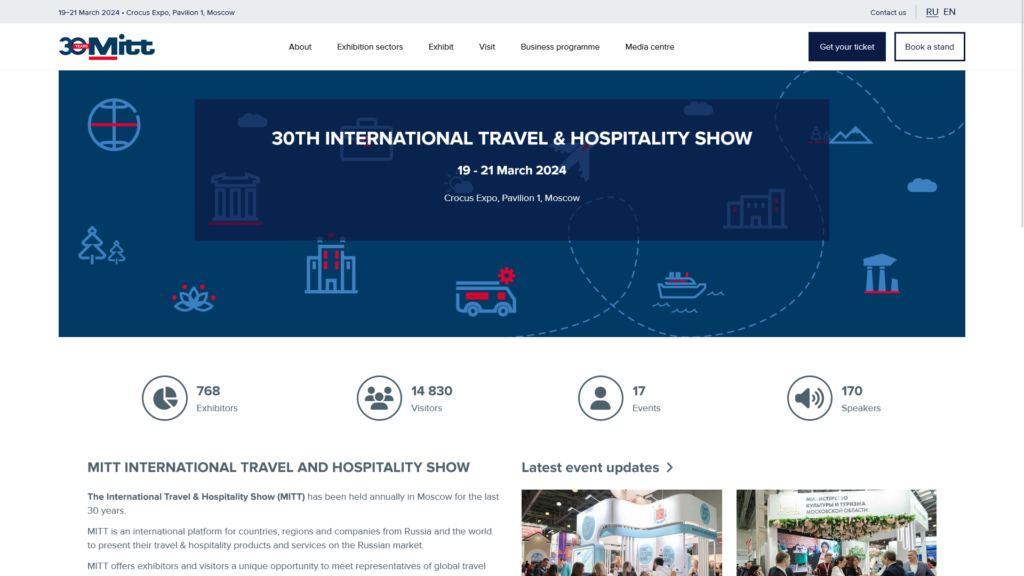Click the globe icon in banner
Screen dimensions: 1024x576
point(114,125)
